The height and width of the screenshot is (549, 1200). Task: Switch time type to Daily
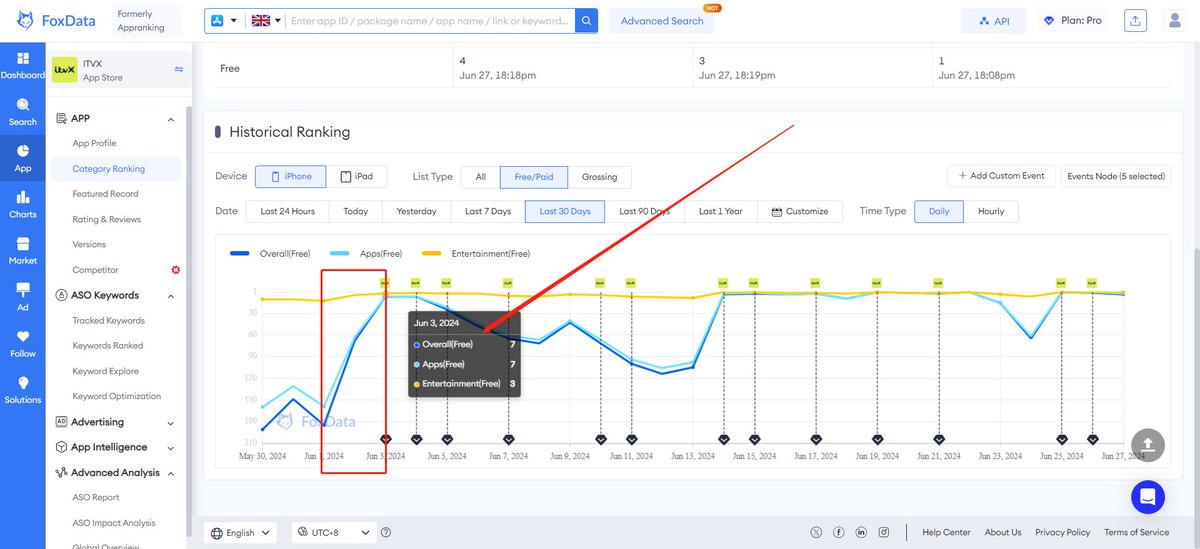click(x=939, y=211)
